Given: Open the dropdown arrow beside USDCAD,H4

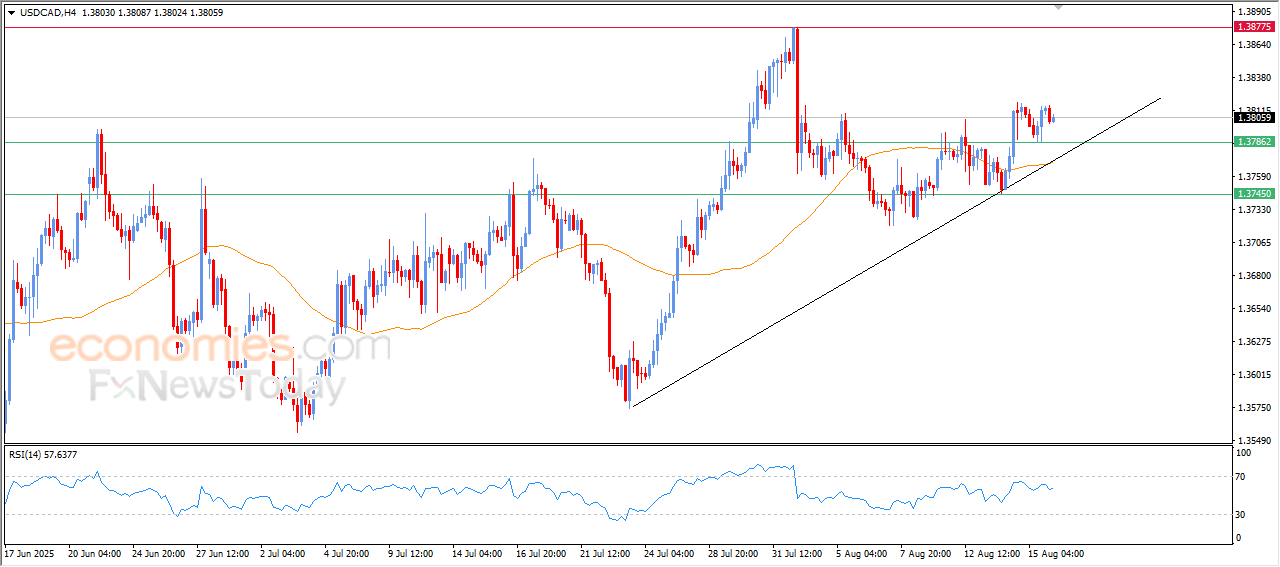Looking at the screenshot, I should (11, 12).
